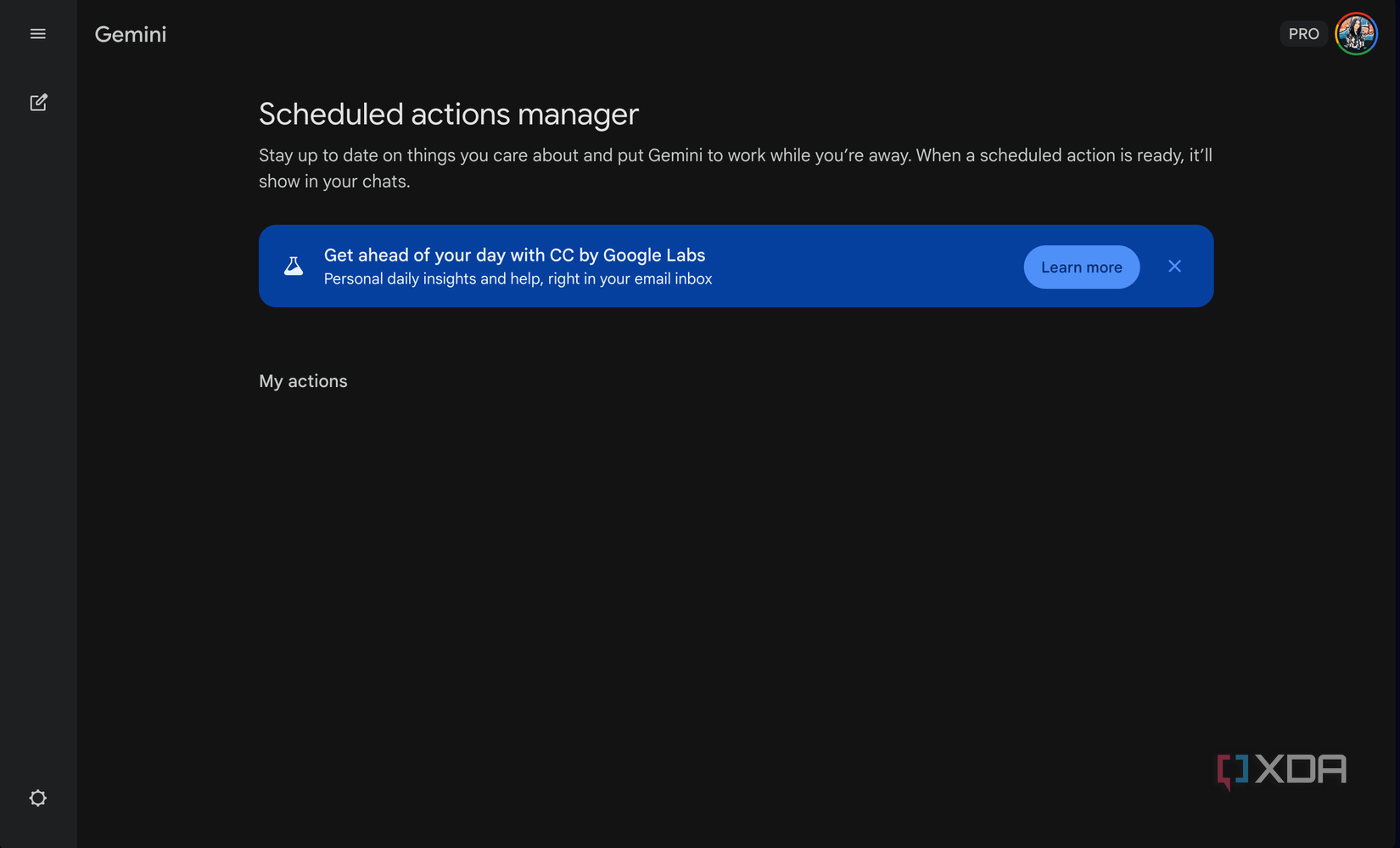Image resolution: width=1400 pixels, height=848 pixels.
Task: Open the My actions section
Action: (x=303, y=381)
